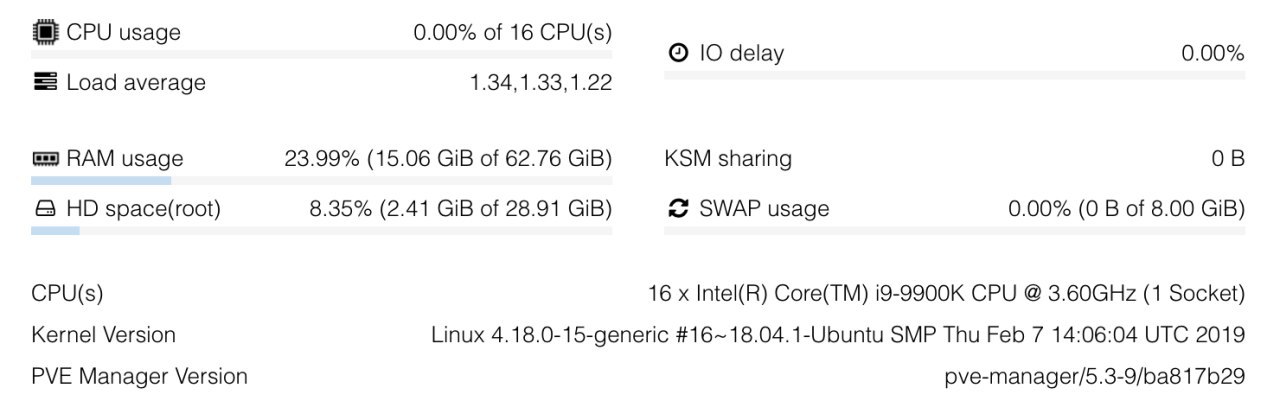The height and width of the screenshot is (420, 1280).
Task: Click the 0.00% of 16 CPU(s) value
Action: tap(512, 32)
